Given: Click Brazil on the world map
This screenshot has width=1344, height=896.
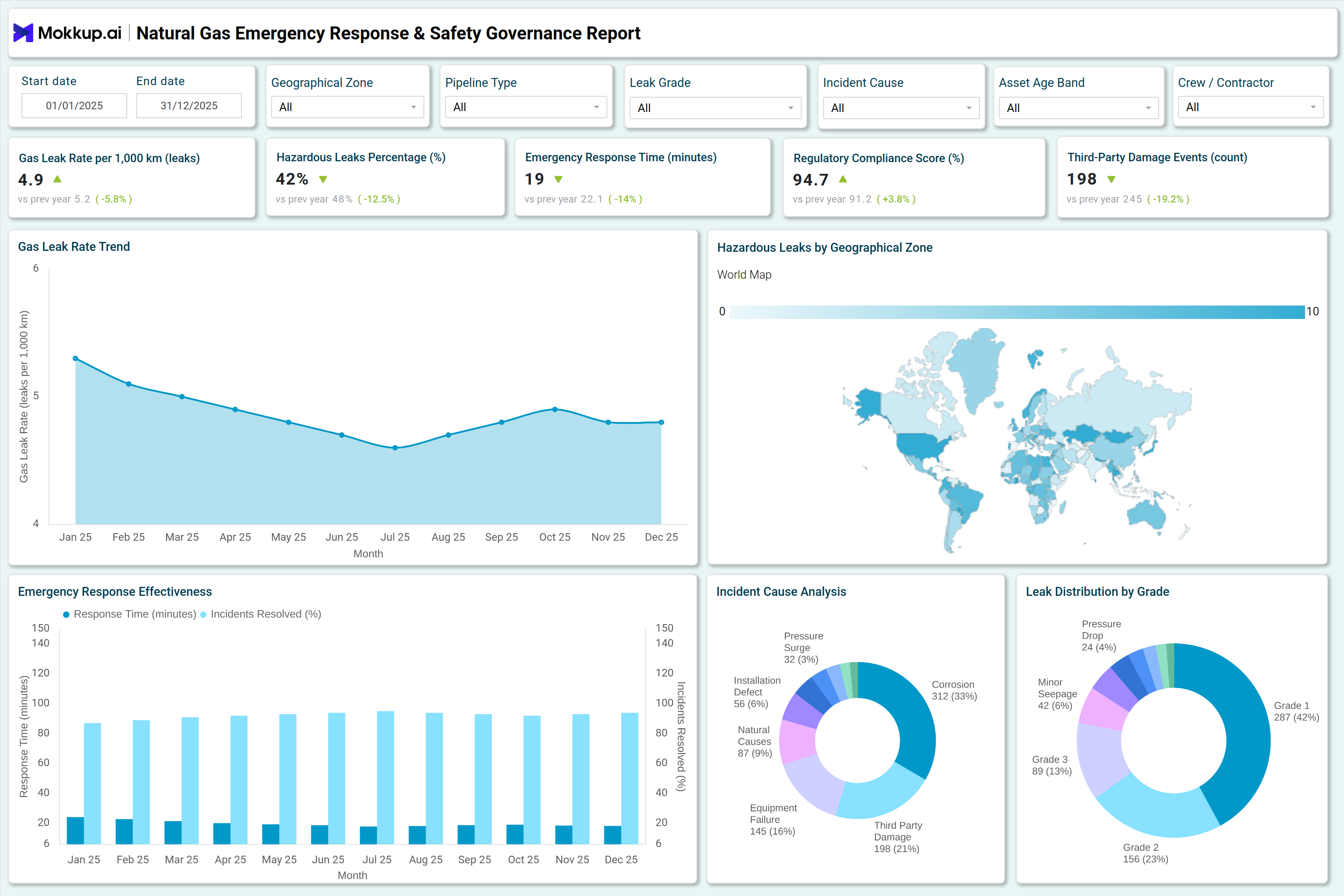Looking at the screenshot, I should coord(966,501).
